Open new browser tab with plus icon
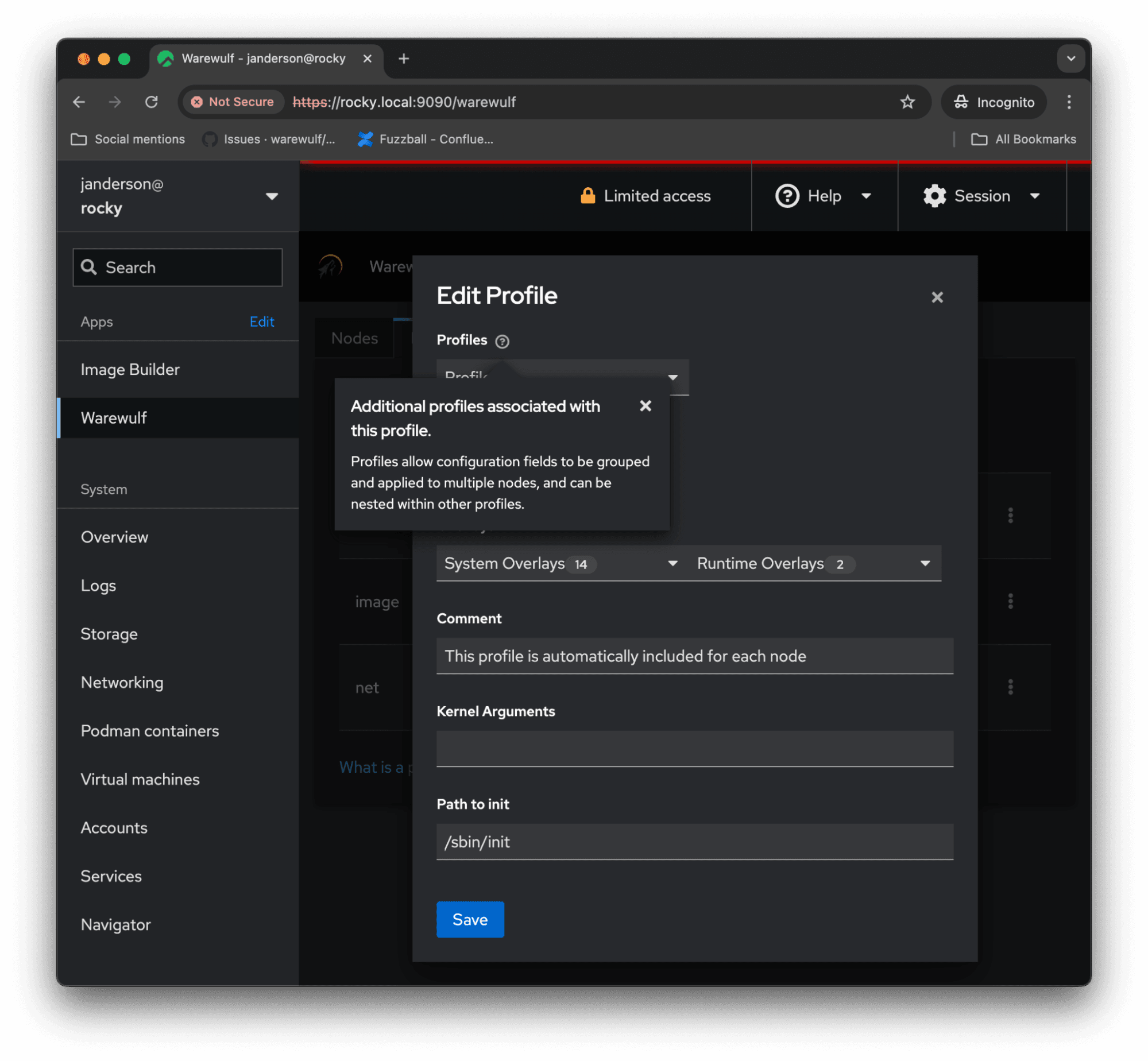 click(404, 59)
